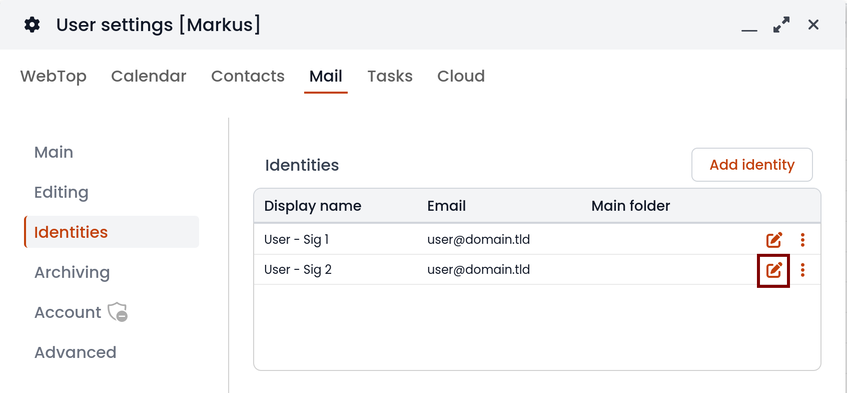Click the Main folder column header
Screen dimensions: 847x393
pos(630,206)
